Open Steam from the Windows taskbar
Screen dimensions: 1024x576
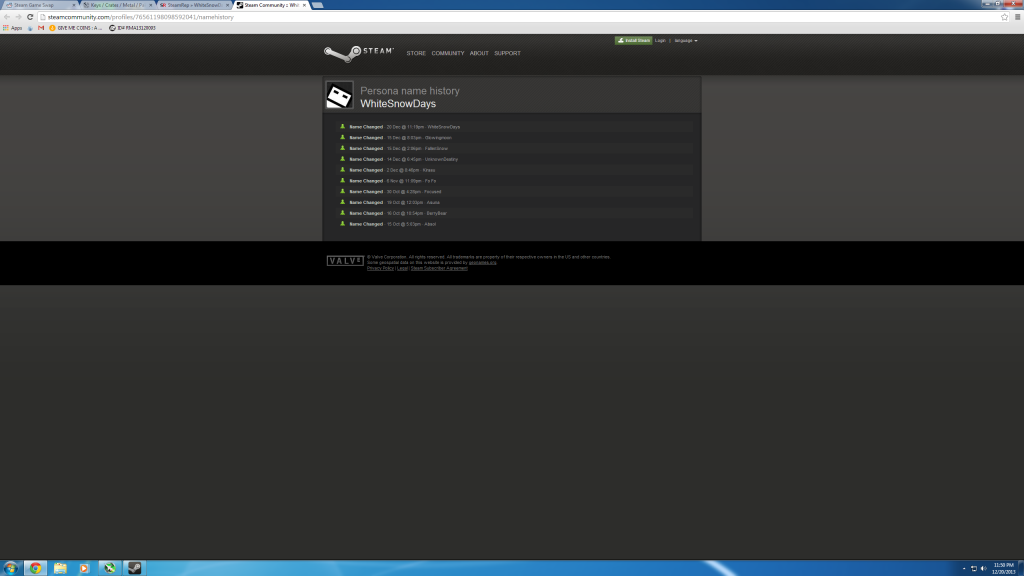134,567
